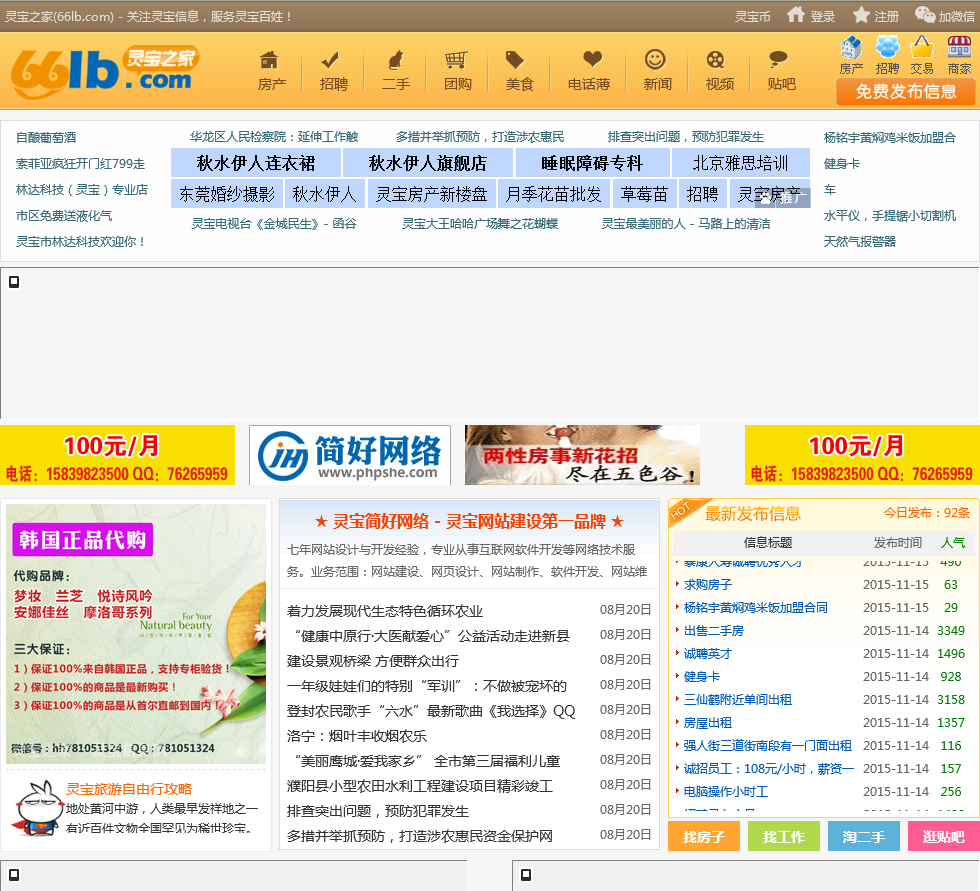Click the 招聘 blue quick icon at top right
Screen dimensions: 980x891
point(887,56)
